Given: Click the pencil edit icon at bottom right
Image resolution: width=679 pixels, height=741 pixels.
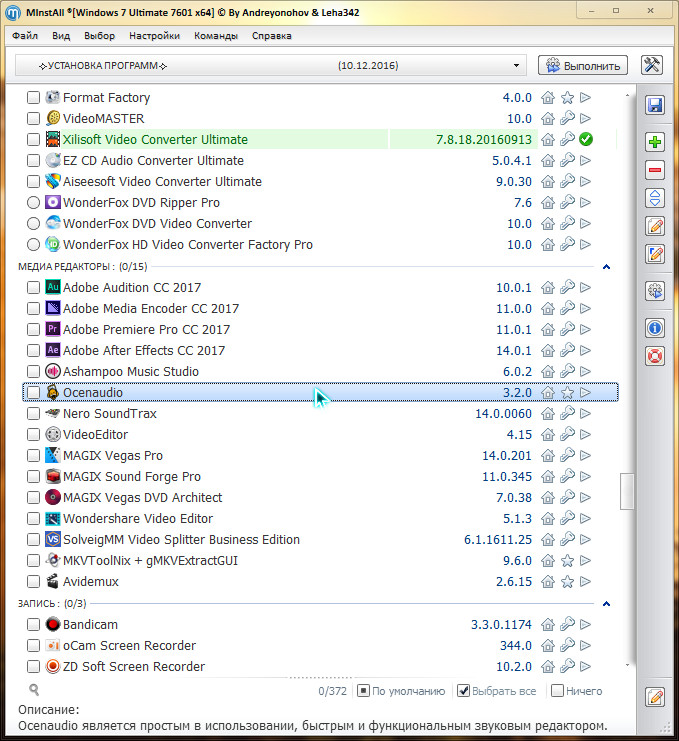Looking at the screenshot, I should point(655,697).
